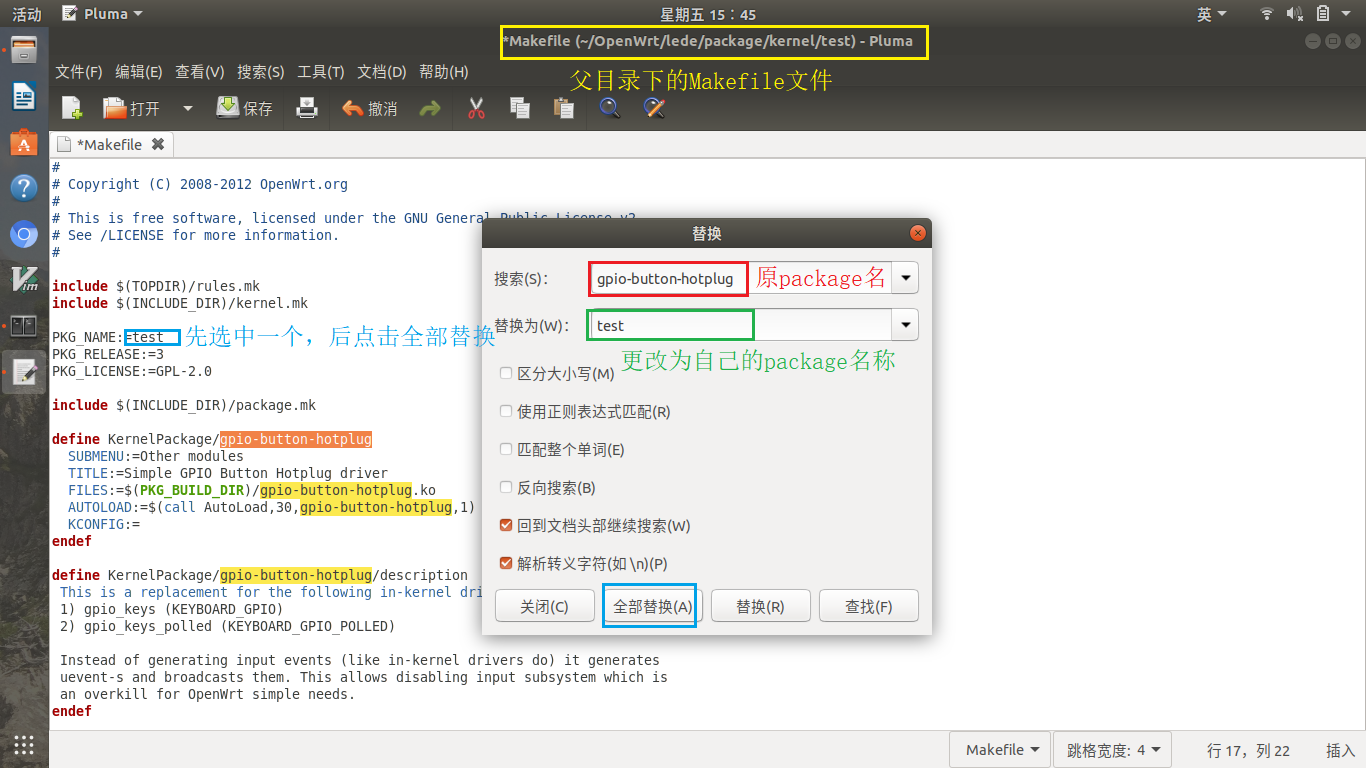Image resolution: width=1366 pixels, height=768 pixels.
Task: Open the search history dropdown arrow
Action: click(905, 277)
